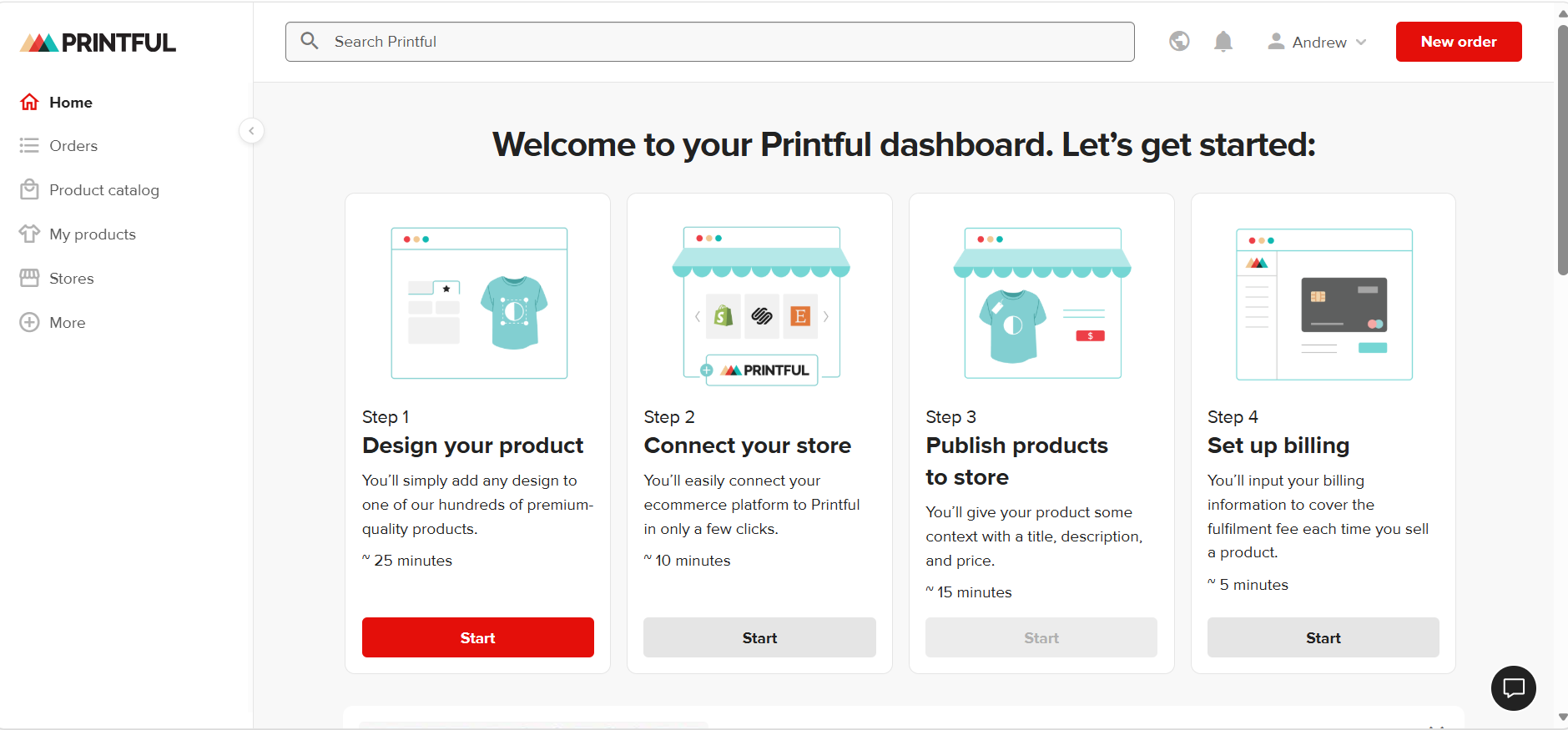Click the search magnifier icon
1568x730 pixels.
[x=310, y=41]
